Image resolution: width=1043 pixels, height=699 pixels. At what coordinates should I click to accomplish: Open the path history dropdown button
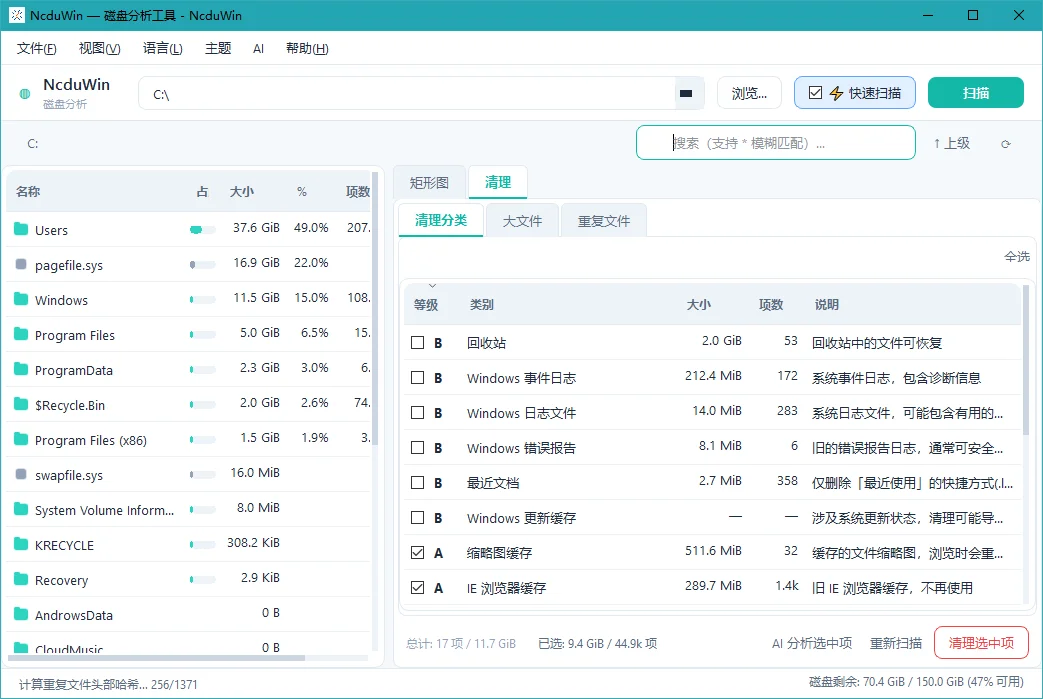click(686, 94)
